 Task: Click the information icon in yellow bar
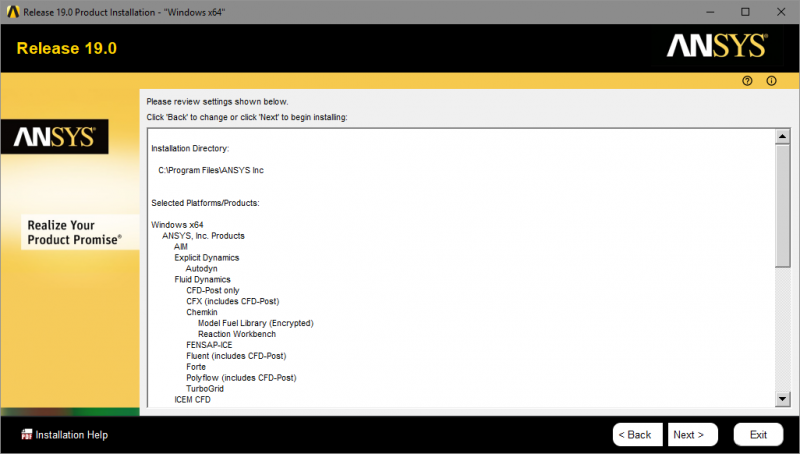pos(771,81)
